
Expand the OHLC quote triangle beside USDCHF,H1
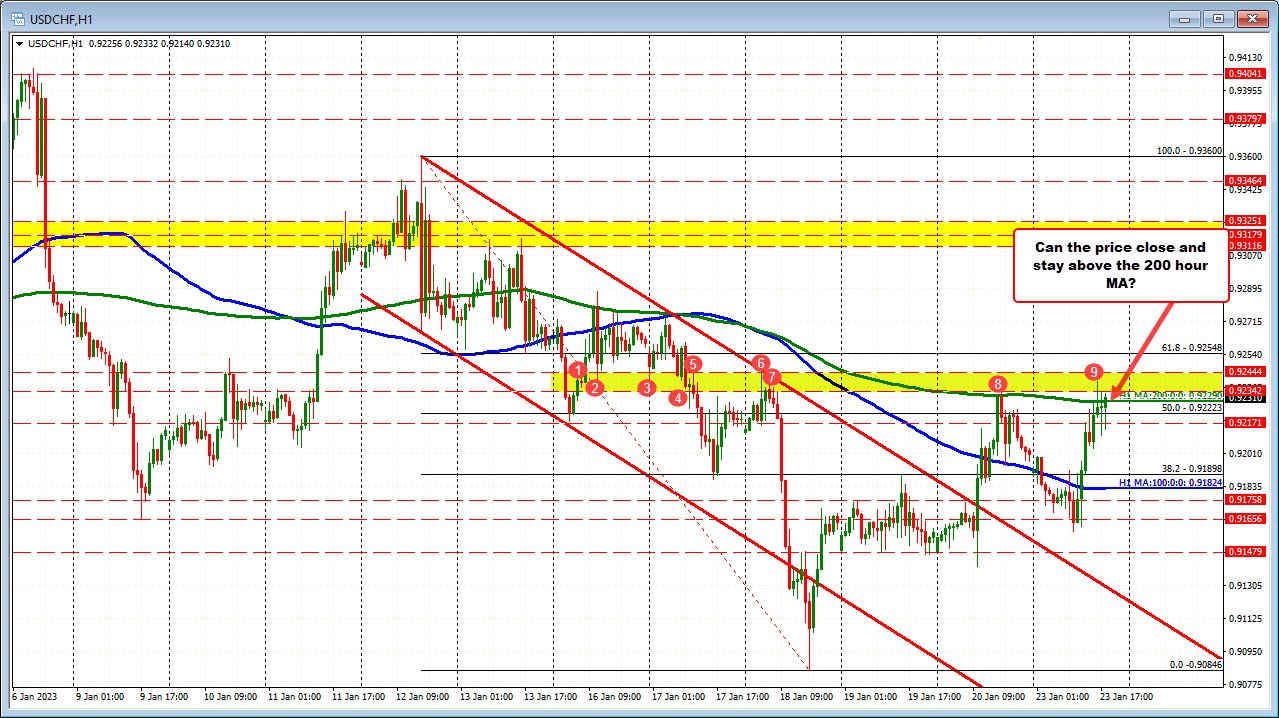click(x=20, y=44)
